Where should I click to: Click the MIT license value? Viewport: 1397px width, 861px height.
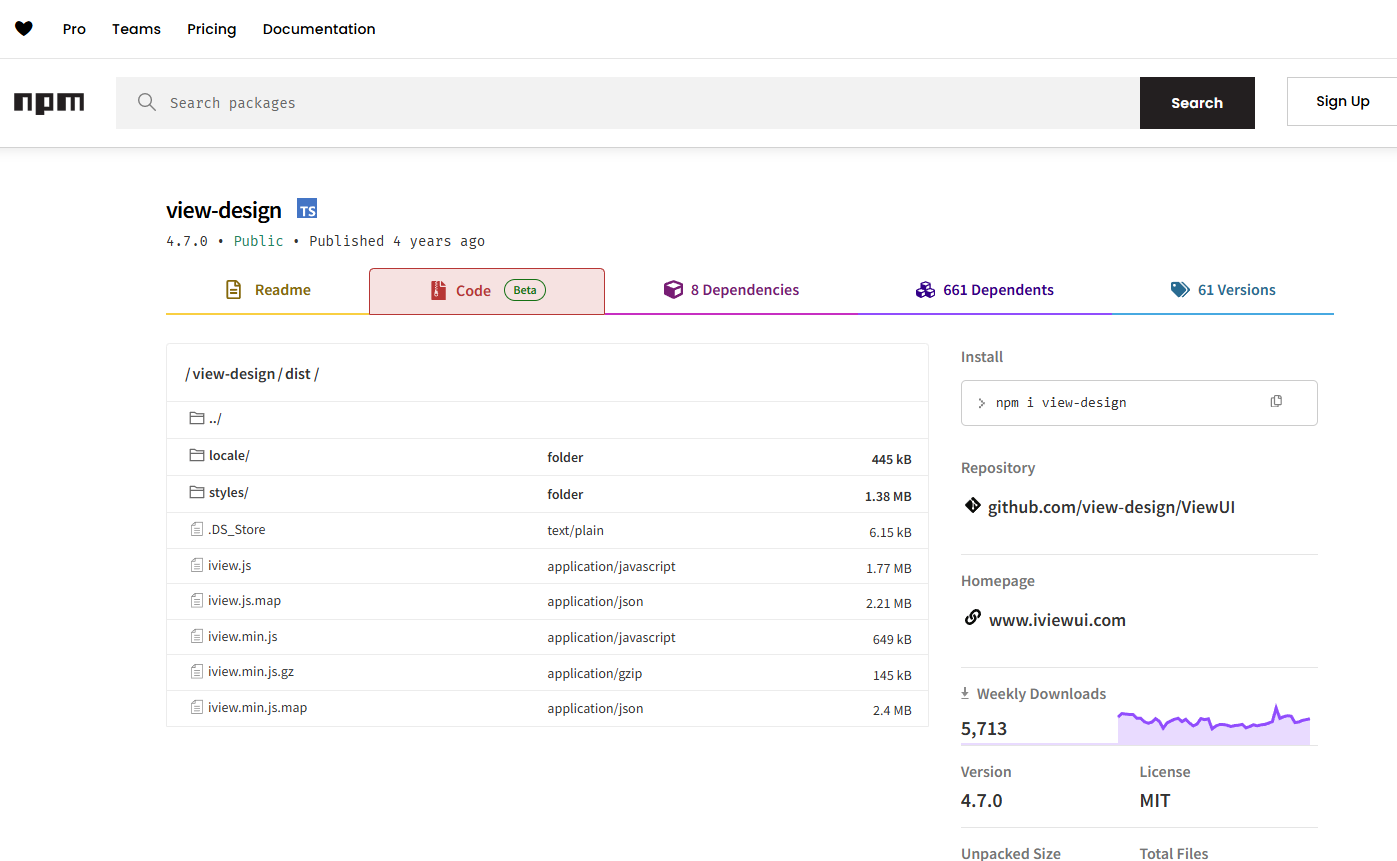(1155, 801)
